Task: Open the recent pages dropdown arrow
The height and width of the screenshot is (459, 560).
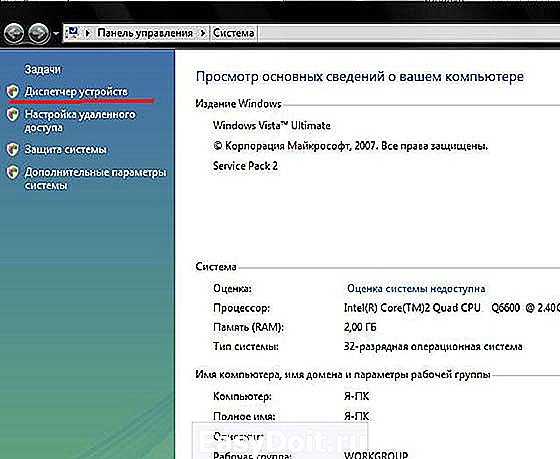Action: click(x=56, y=34)
